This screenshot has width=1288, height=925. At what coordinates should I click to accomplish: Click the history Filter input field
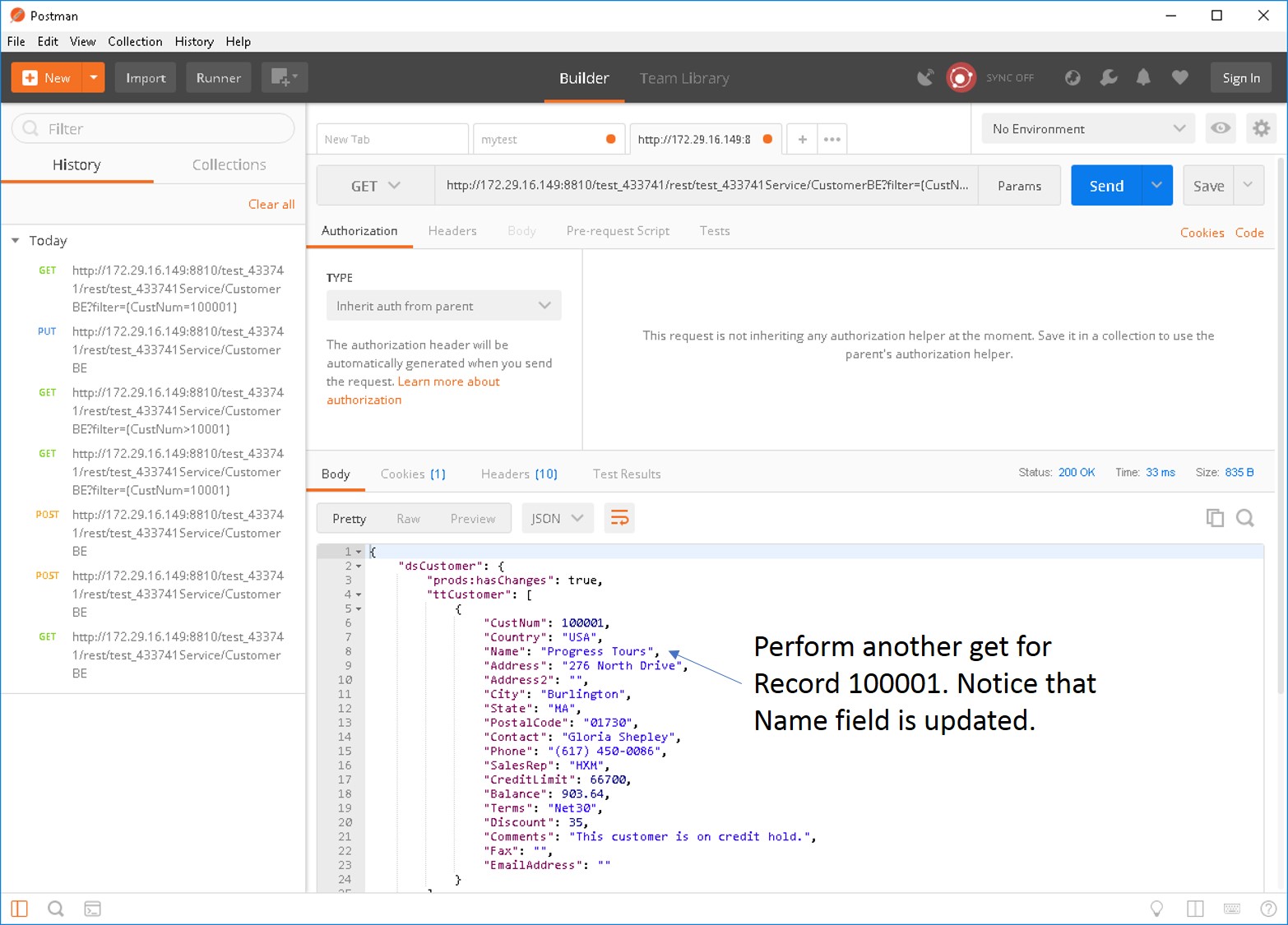tap(153, 128)
